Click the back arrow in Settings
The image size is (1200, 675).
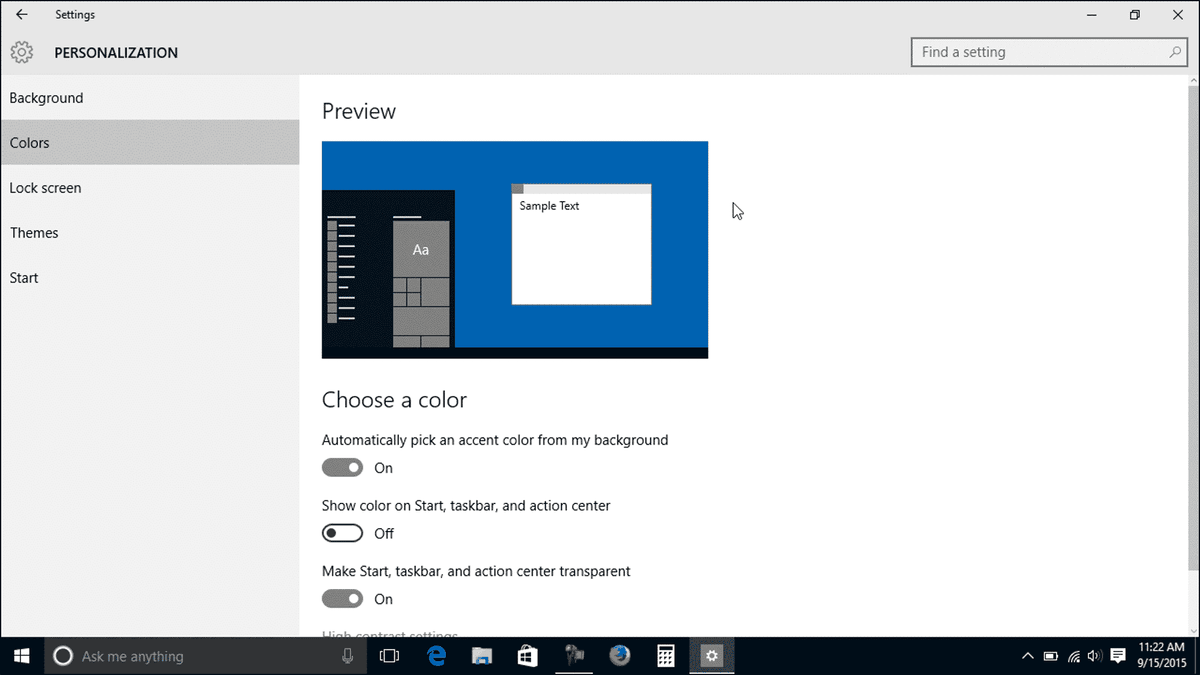click(22, 15)
